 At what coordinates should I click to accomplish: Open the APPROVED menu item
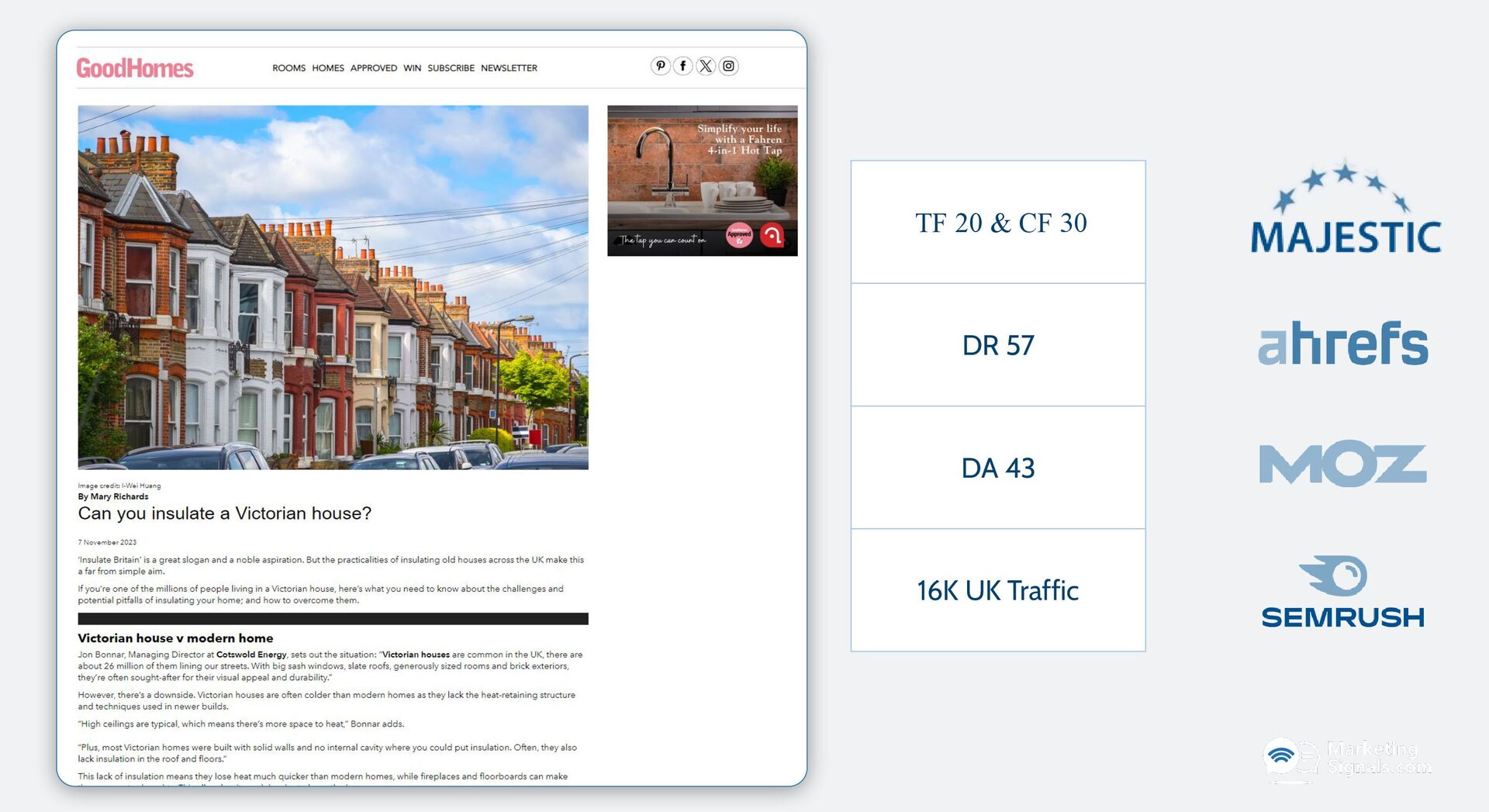(374, 68)
